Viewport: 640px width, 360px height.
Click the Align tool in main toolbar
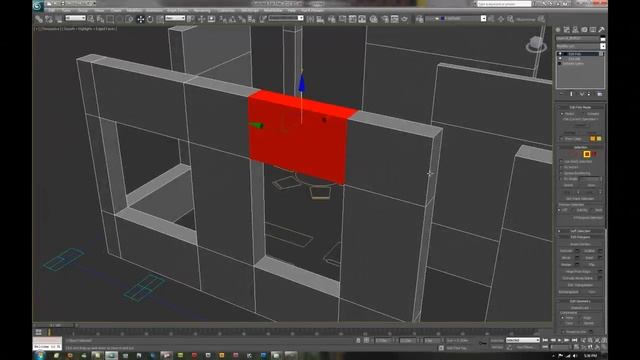pos(320,19)
